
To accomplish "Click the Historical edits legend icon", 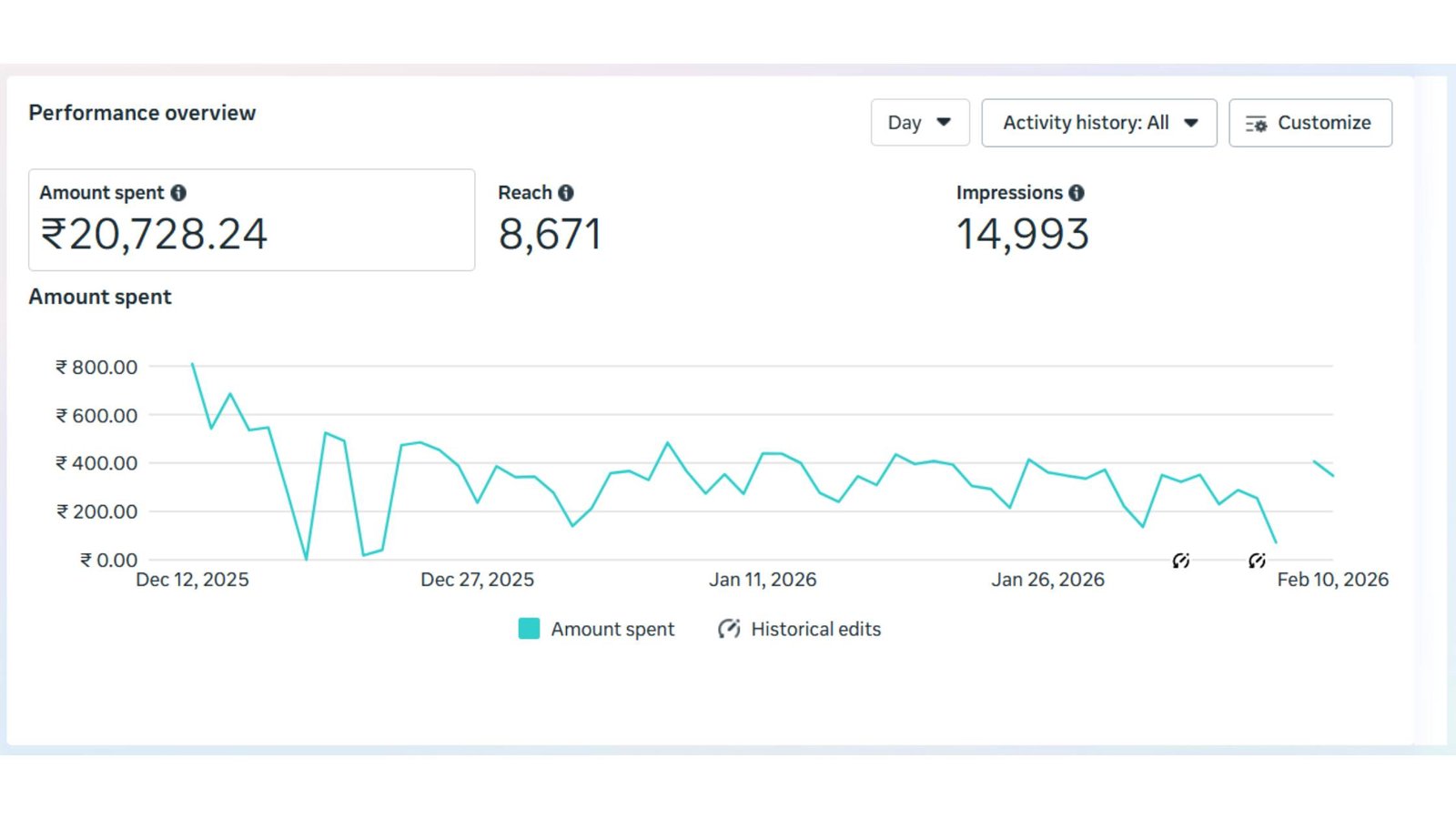I will click(728, 629).
